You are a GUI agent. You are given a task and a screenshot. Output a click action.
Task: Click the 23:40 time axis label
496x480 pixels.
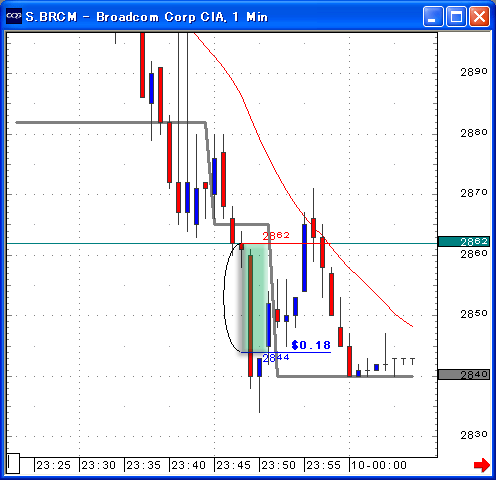(188, 465)
